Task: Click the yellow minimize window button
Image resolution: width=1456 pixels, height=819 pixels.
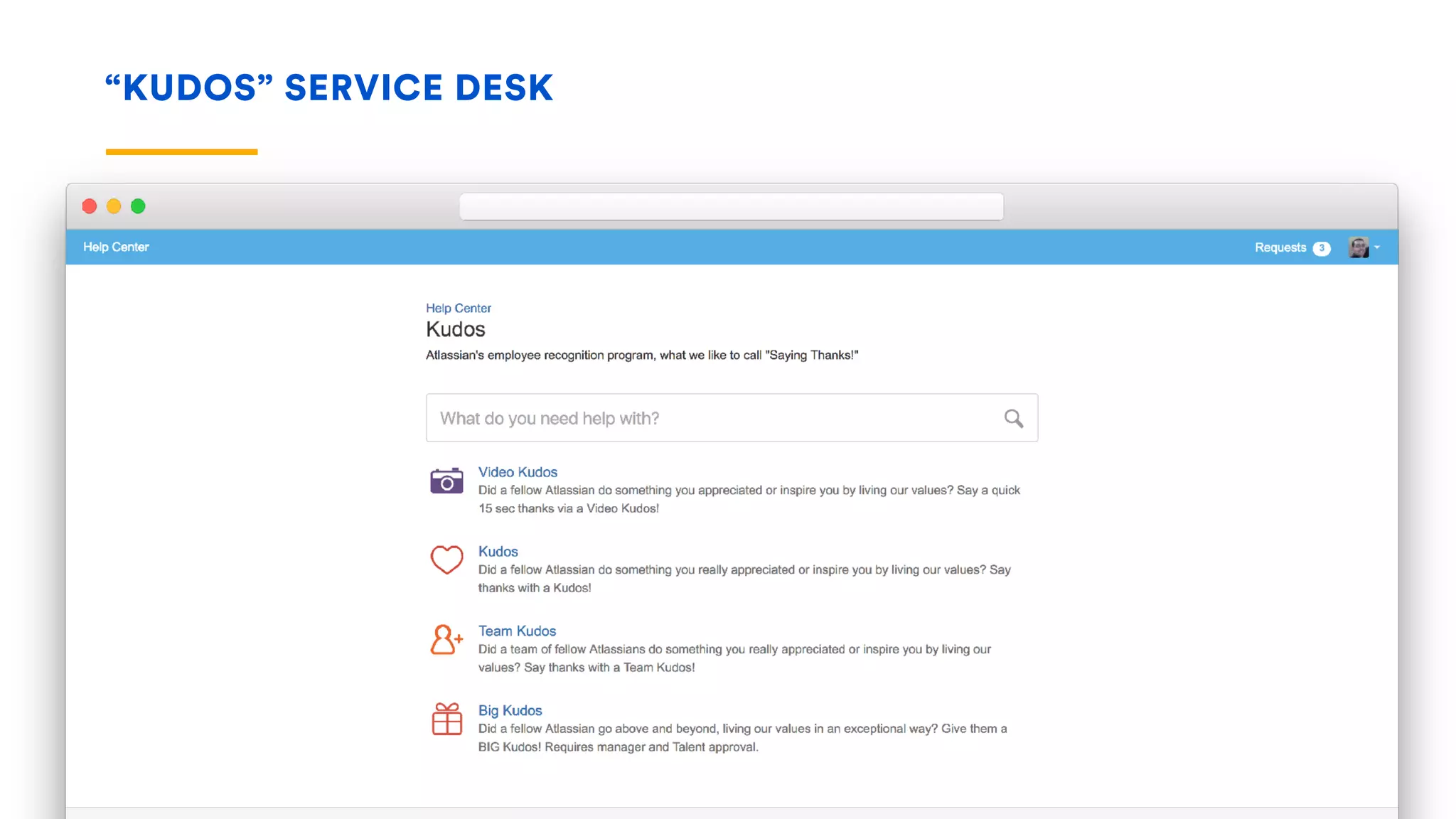Action: click(114, 206)
